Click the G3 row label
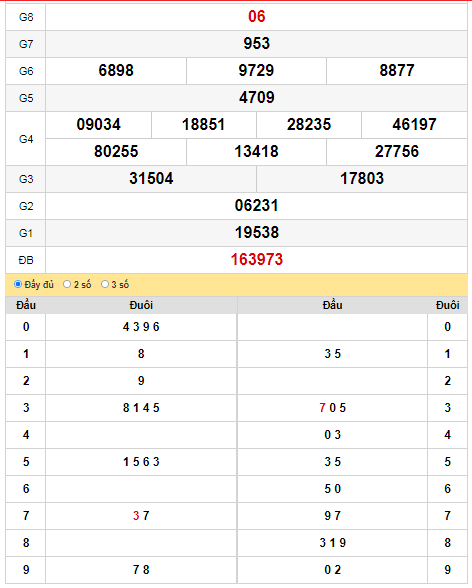The image size is (472, 588). click(x=26, y=179)
